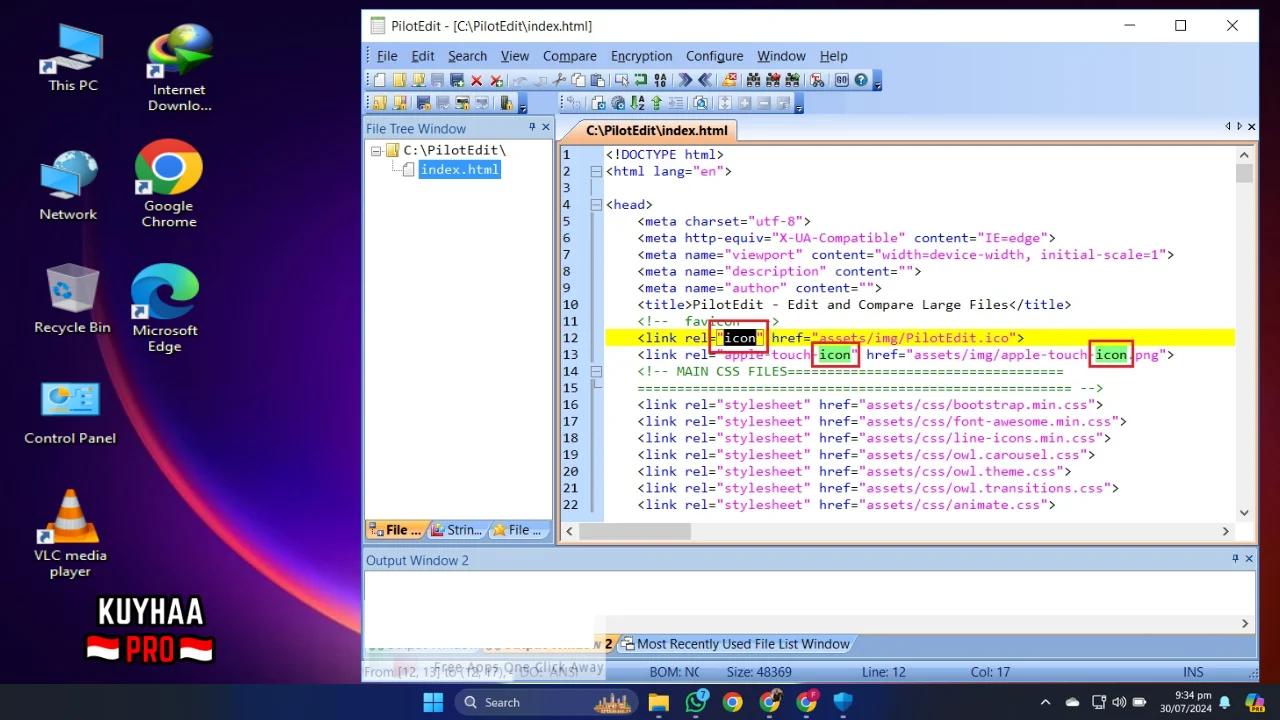The width and height of the screenshot is (1280, 720).
Task: Open File Explorer from the taskbar
Action: click(658, 702)
